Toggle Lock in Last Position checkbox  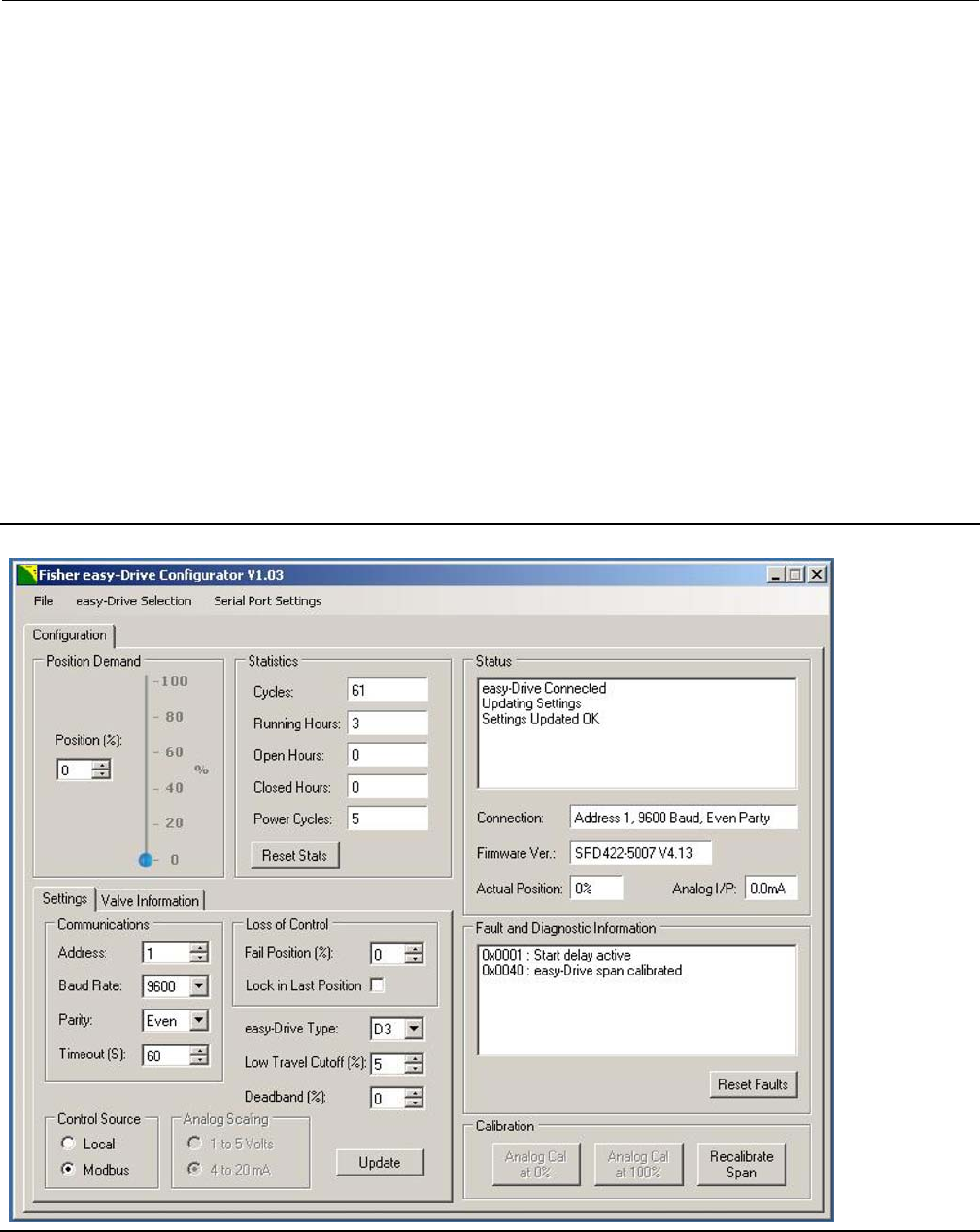point(377,985)
